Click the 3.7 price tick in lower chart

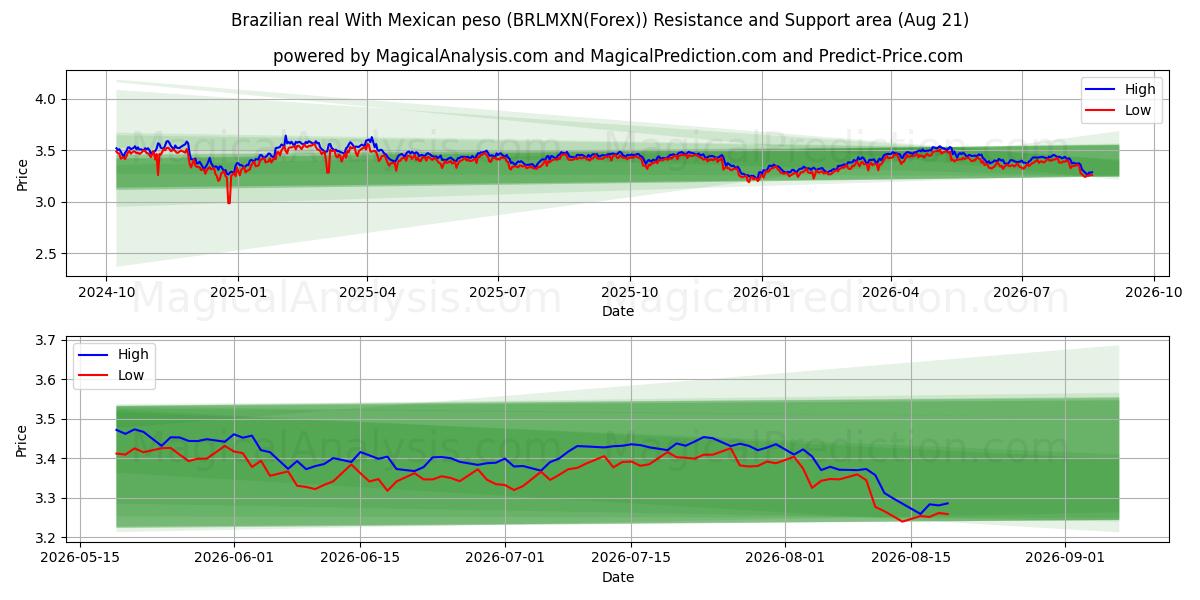48,341
